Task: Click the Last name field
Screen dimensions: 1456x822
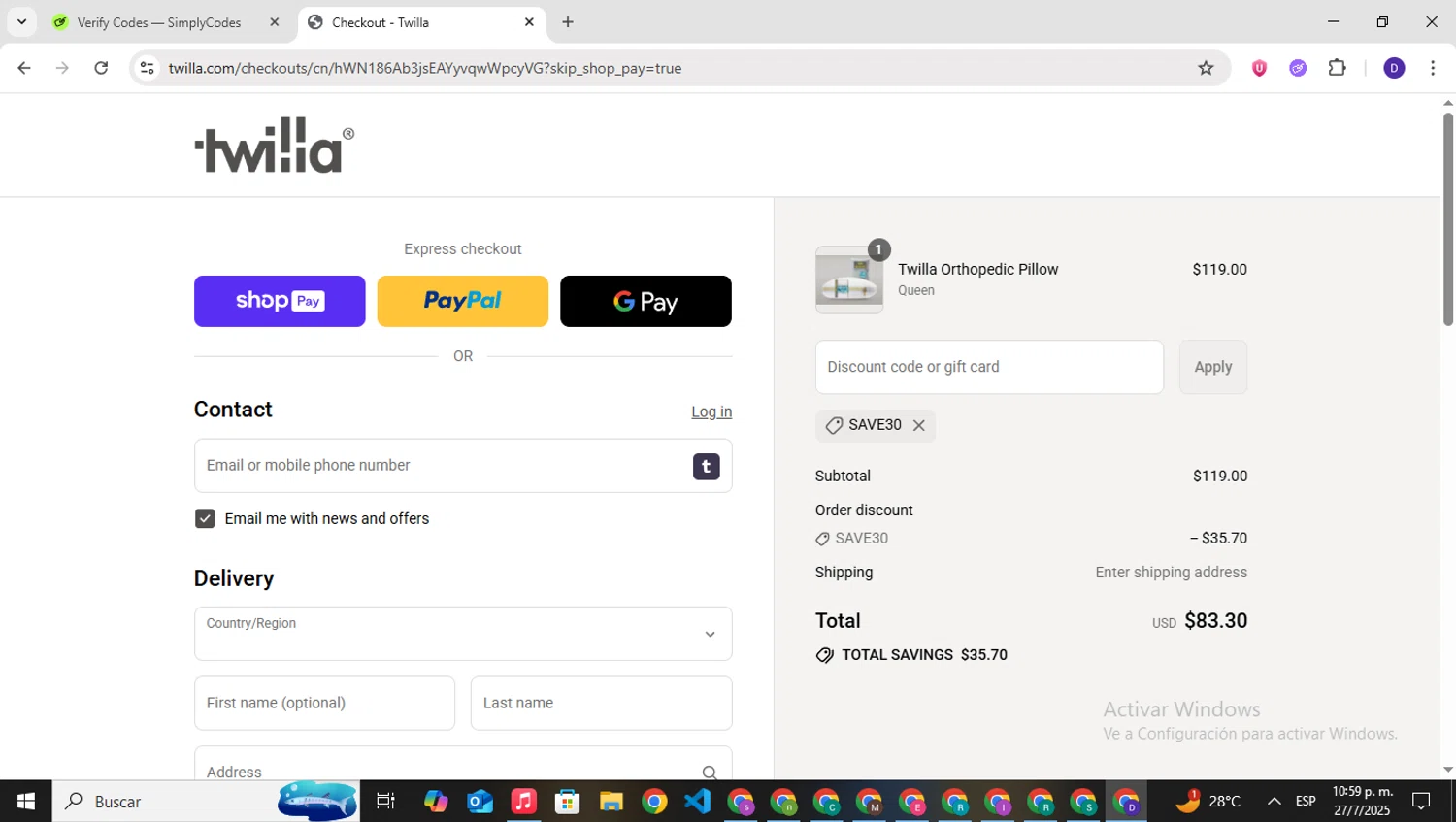Action: (601, 703)
